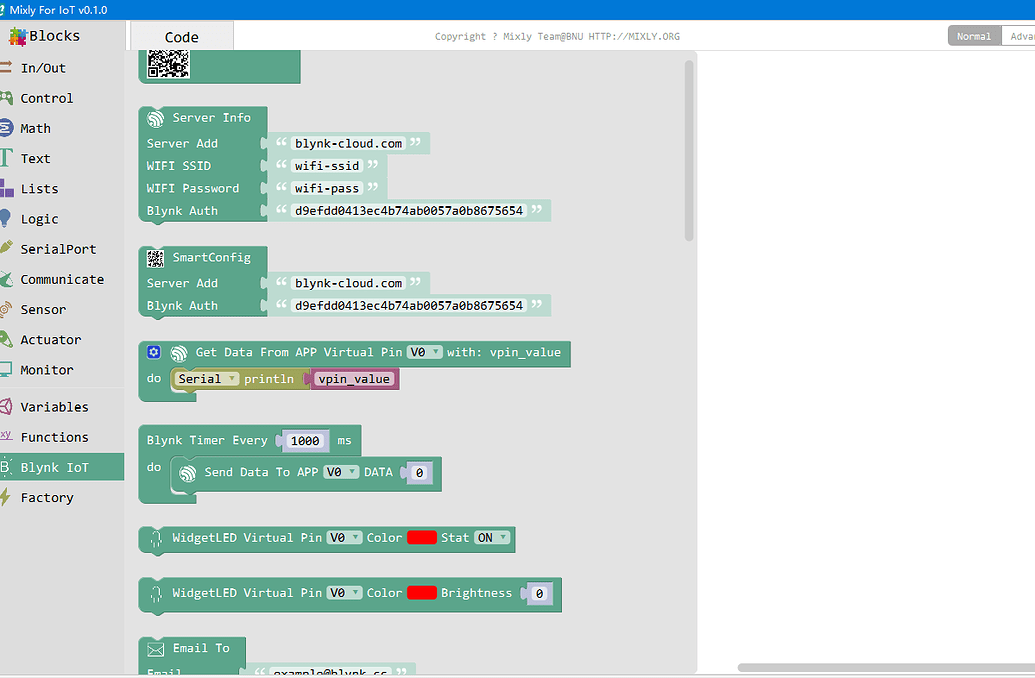Click the Variables category icon
Viewport: 1035px width, 678px height.
(x=6, y=407)
